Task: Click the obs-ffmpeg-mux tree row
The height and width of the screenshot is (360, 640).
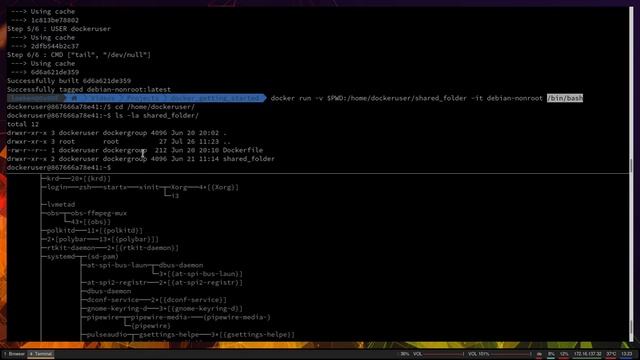Action: [x=84, y=213]
